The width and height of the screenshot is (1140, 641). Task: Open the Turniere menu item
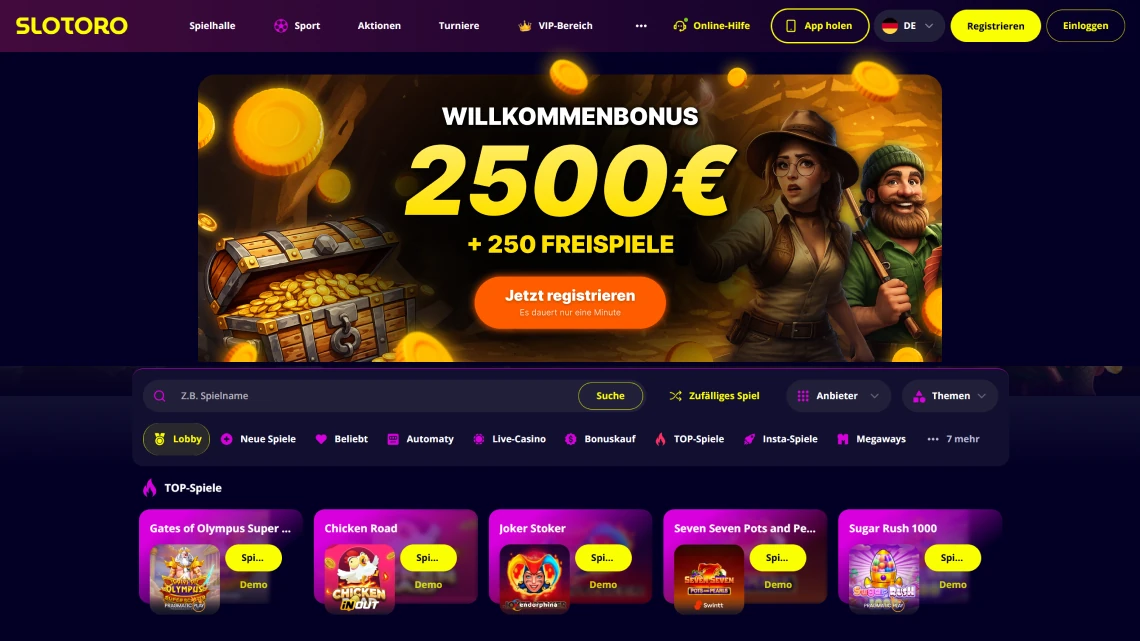click(x=459, y=25)
